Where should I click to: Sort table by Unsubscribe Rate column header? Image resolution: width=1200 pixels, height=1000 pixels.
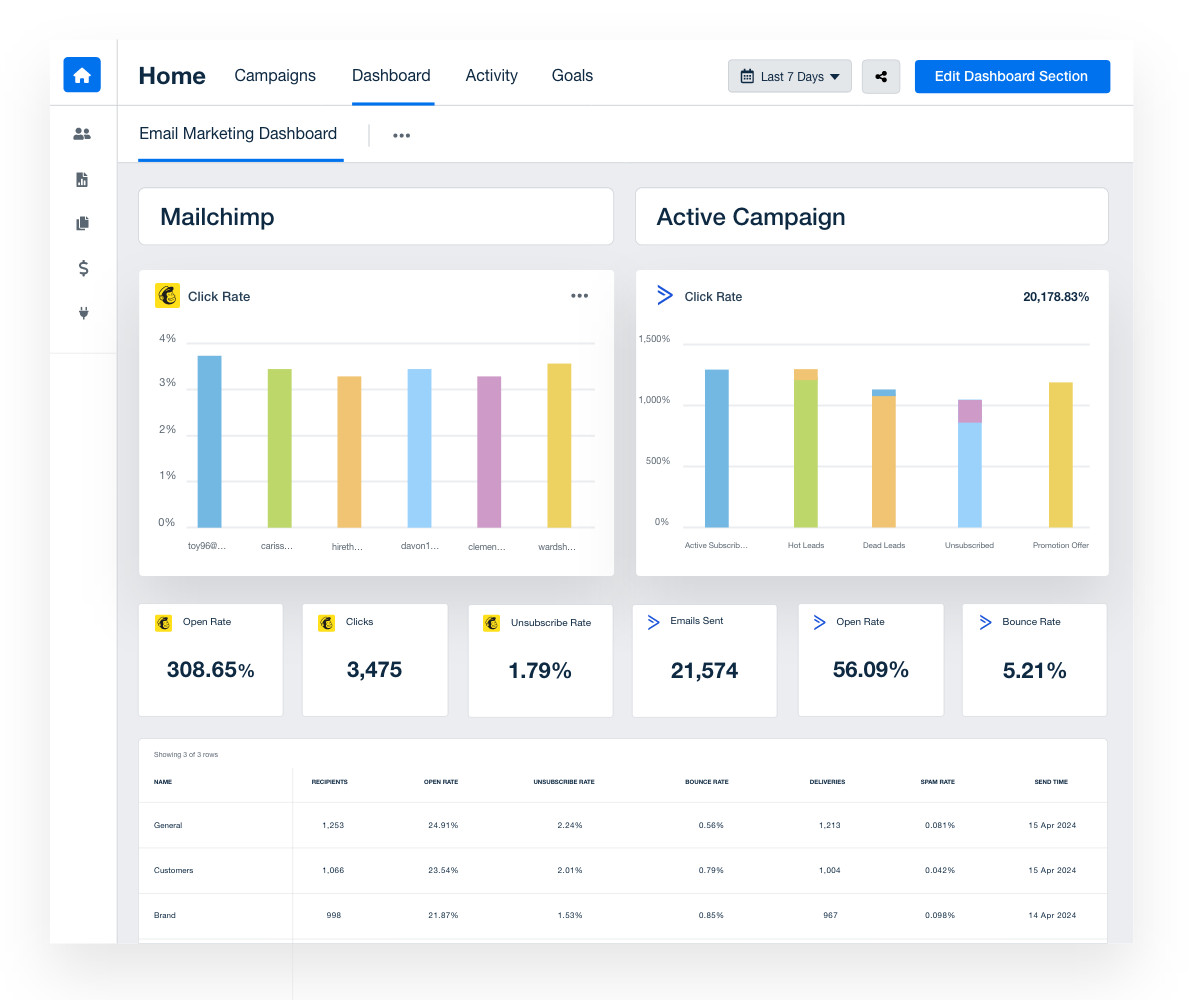tap(564, 781)
